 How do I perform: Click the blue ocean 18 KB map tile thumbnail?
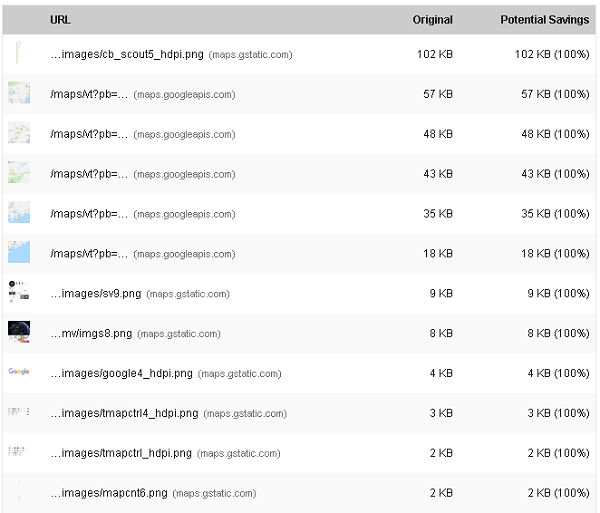(19, 252)
